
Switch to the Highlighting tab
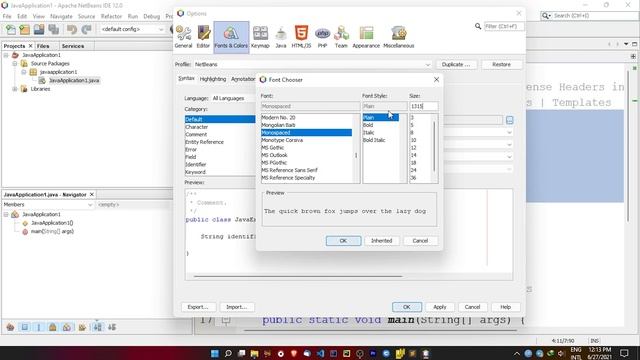(x=213, y=79)
